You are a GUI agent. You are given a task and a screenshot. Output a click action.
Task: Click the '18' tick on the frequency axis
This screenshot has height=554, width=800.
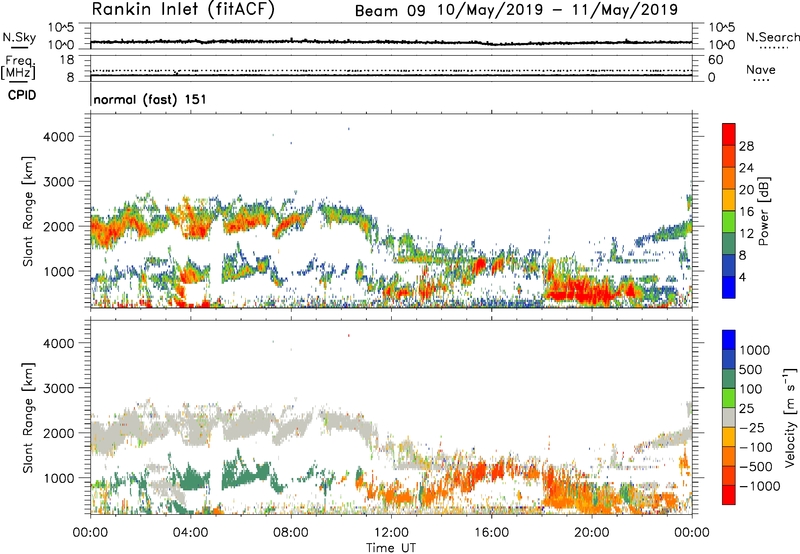pos(67,60)
